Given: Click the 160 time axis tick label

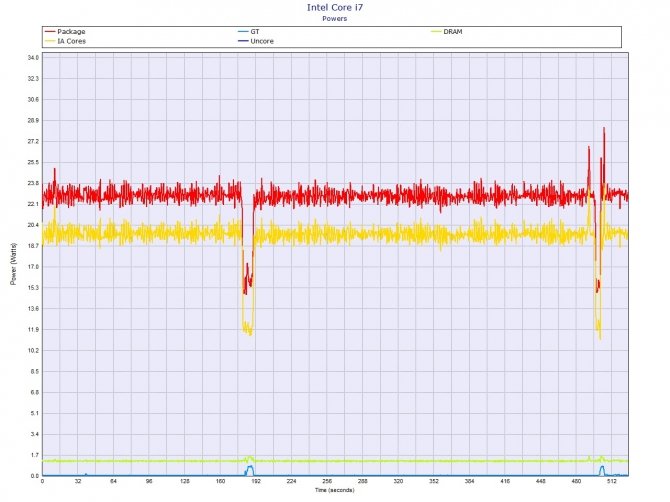Looking at the screenshot, I should (x=220, y=481).
